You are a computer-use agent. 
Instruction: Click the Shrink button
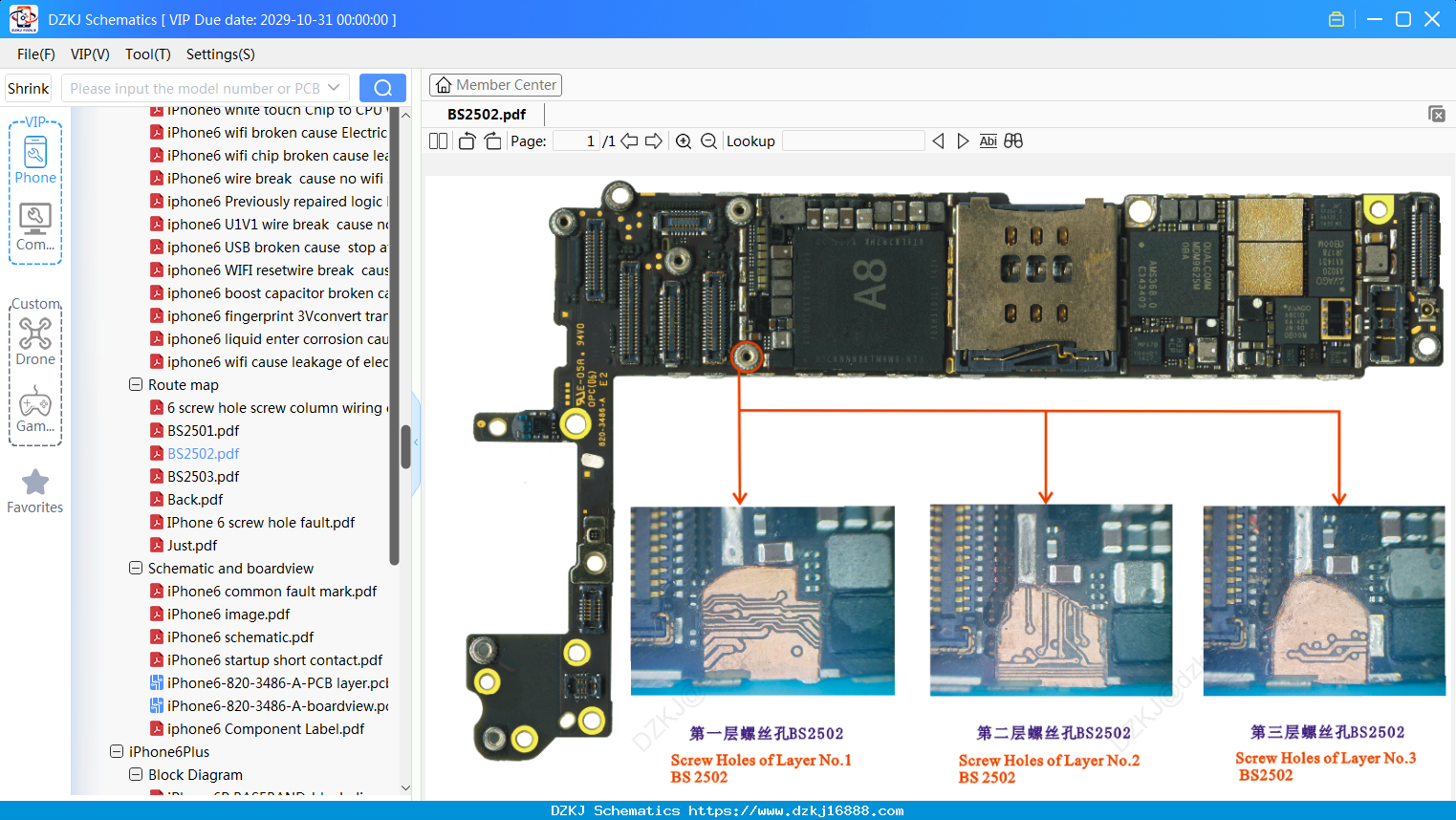[29, 88]
